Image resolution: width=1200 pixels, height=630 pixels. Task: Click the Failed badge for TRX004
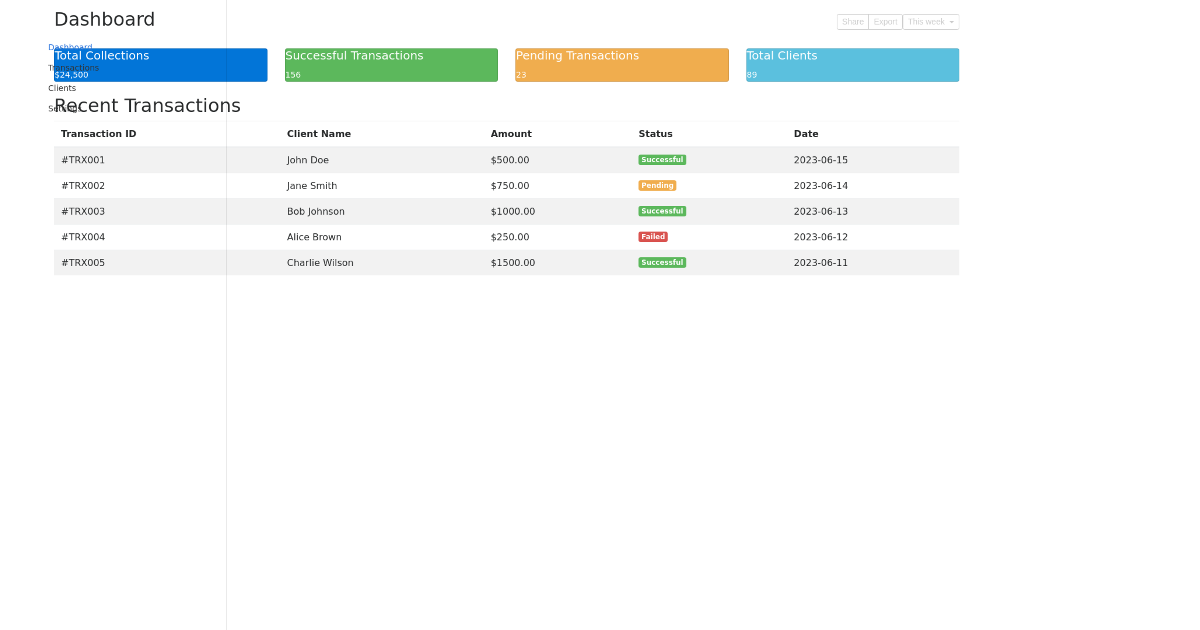653,236
